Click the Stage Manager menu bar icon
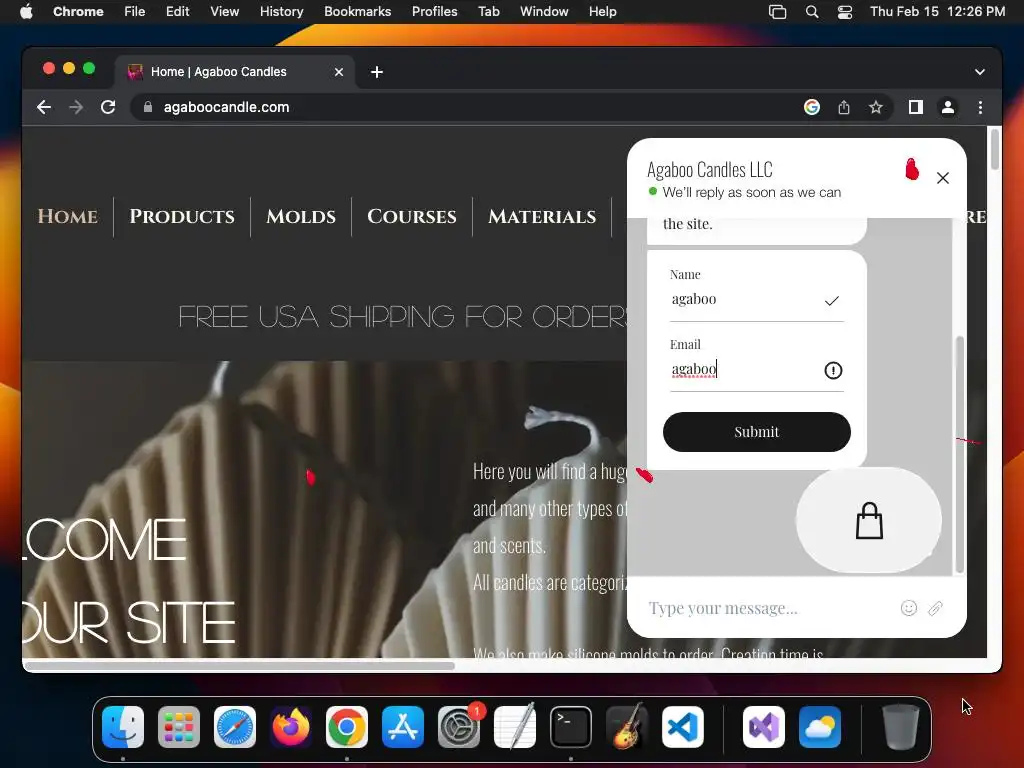 pos(777,12)
